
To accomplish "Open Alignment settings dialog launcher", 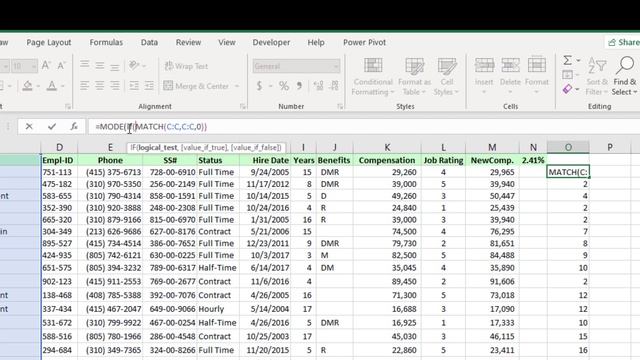I will [x=243, y=107].
